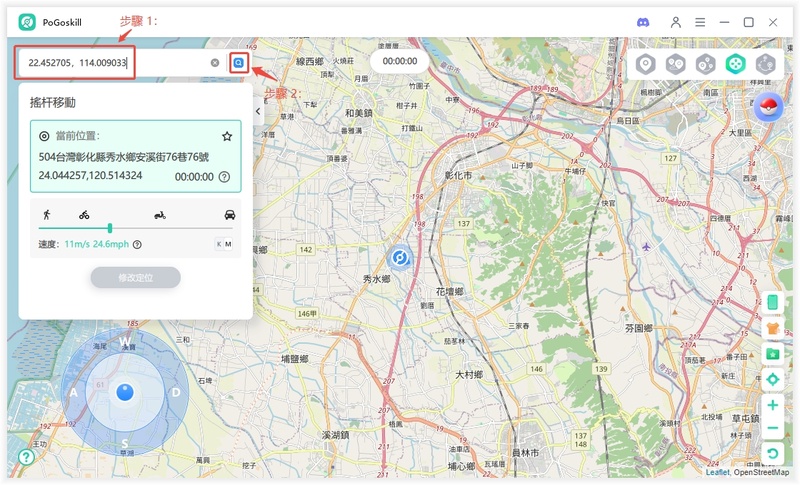Open the OpenStreetMap attribution link
Viewport: 800px width, 485px height.
(x=761, y=473)
